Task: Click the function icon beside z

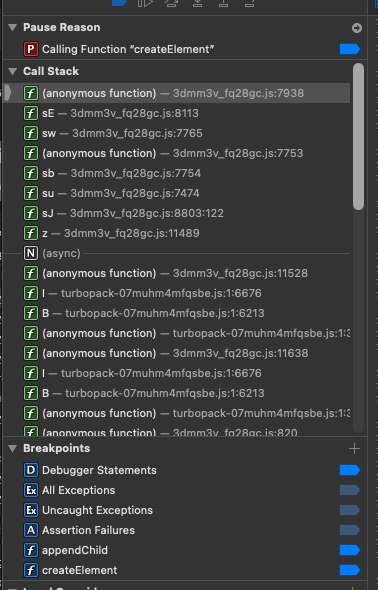Action: tap(31, 233)
